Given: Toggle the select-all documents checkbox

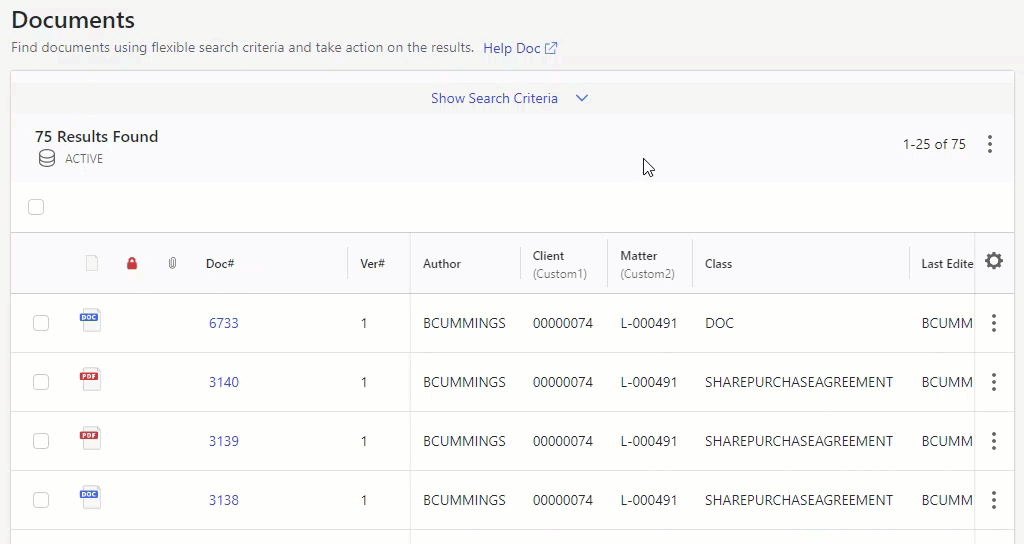Looking at the screenshot, I should tap(36, 207).
